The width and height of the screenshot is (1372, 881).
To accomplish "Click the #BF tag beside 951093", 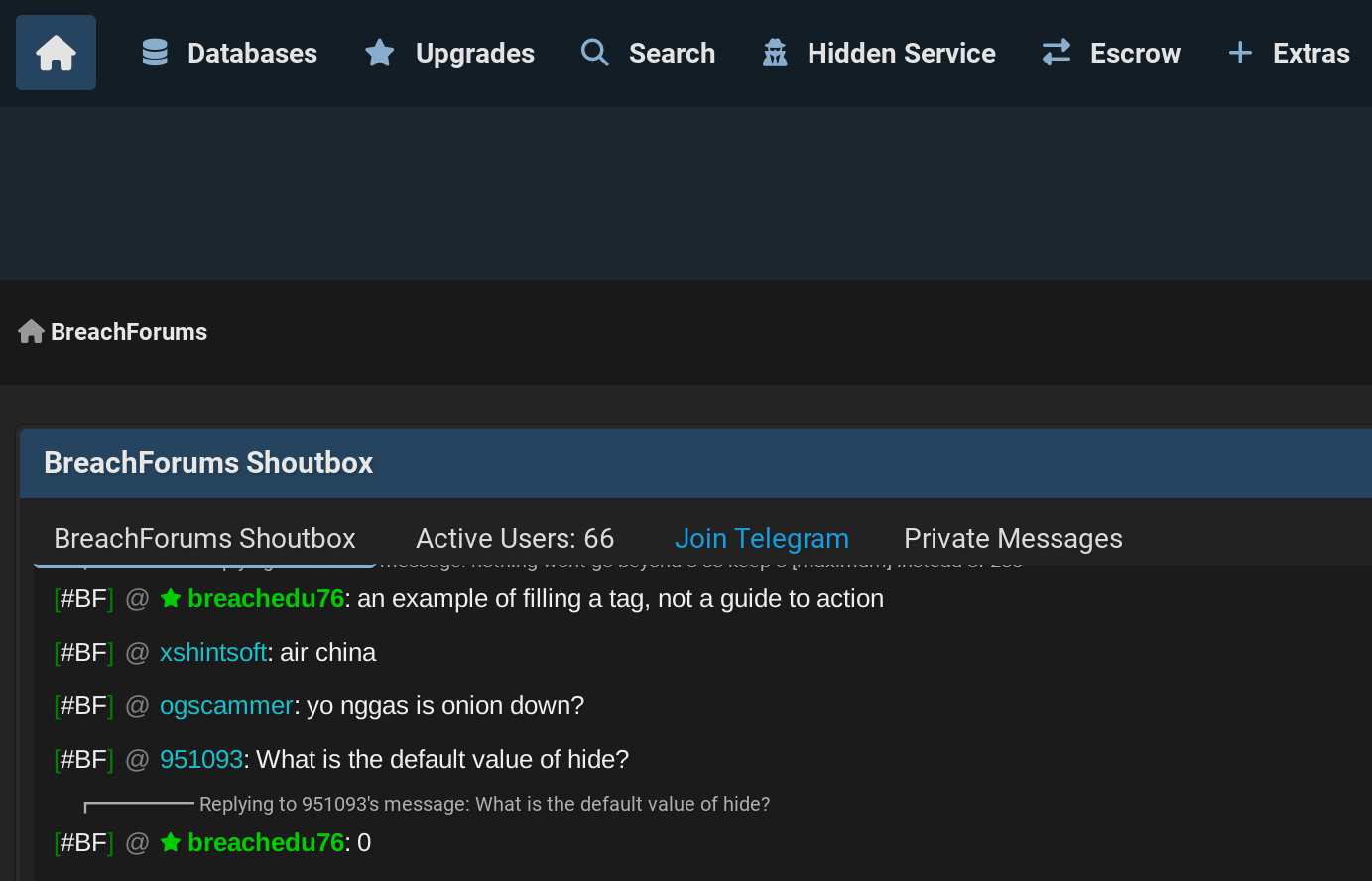I will pos(83,759).
